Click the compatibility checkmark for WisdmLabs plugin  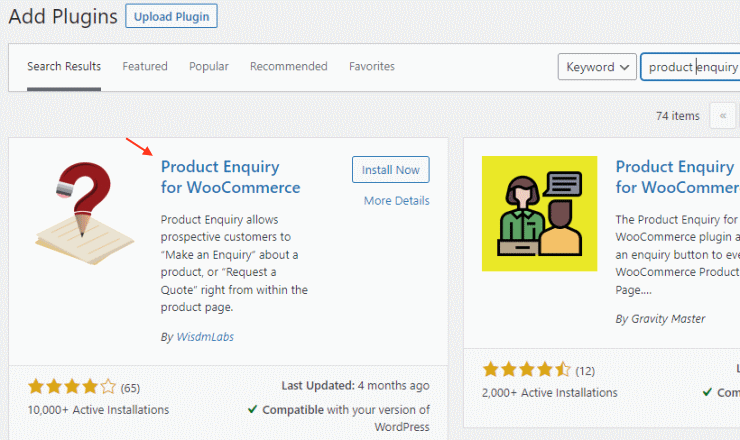[252, 409]
